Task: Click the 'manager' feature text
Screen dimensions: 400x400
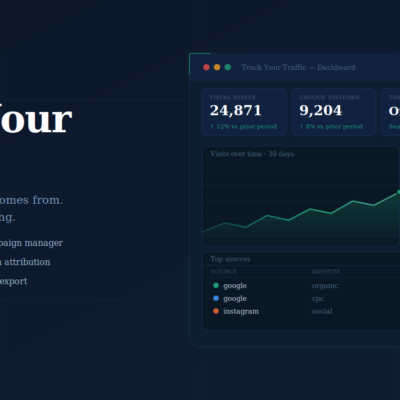Action: (x=44, y=243)
